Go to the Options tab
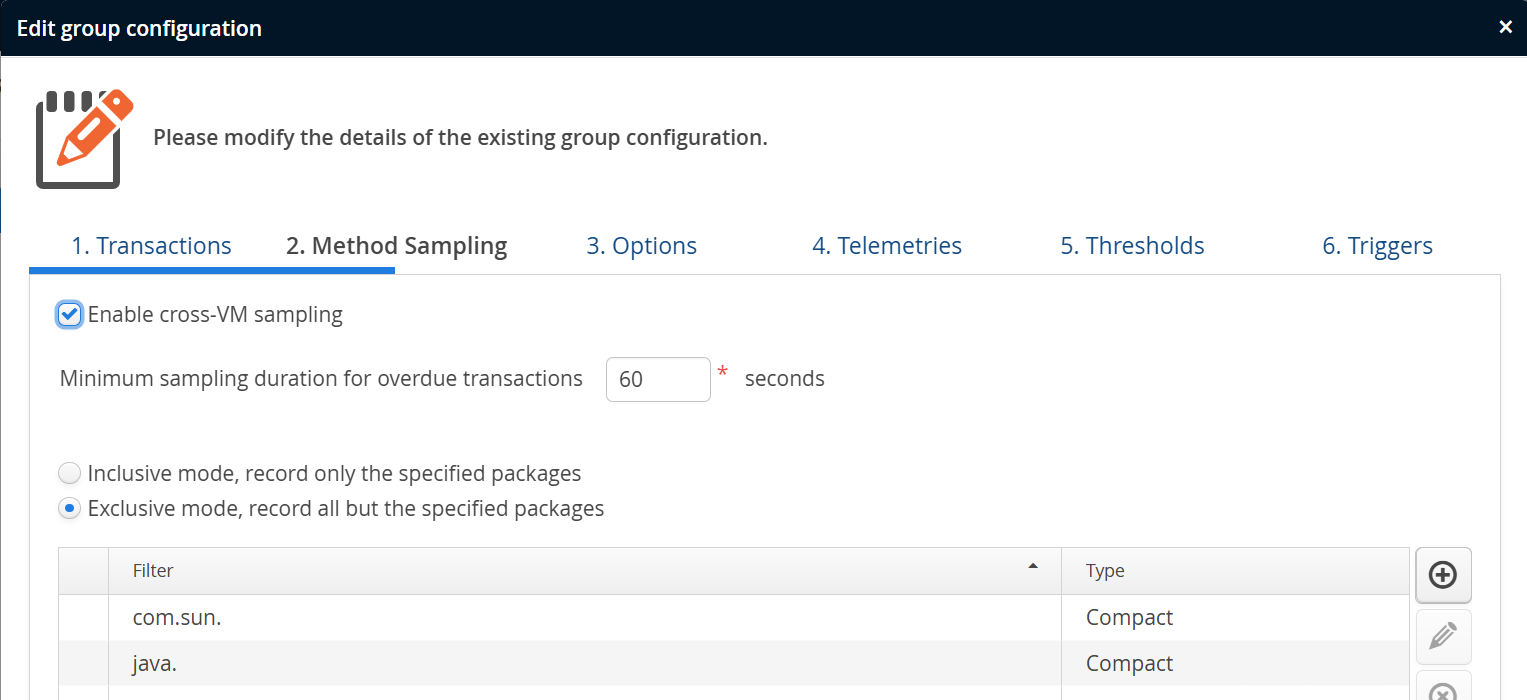 click(x=641, y=246)
